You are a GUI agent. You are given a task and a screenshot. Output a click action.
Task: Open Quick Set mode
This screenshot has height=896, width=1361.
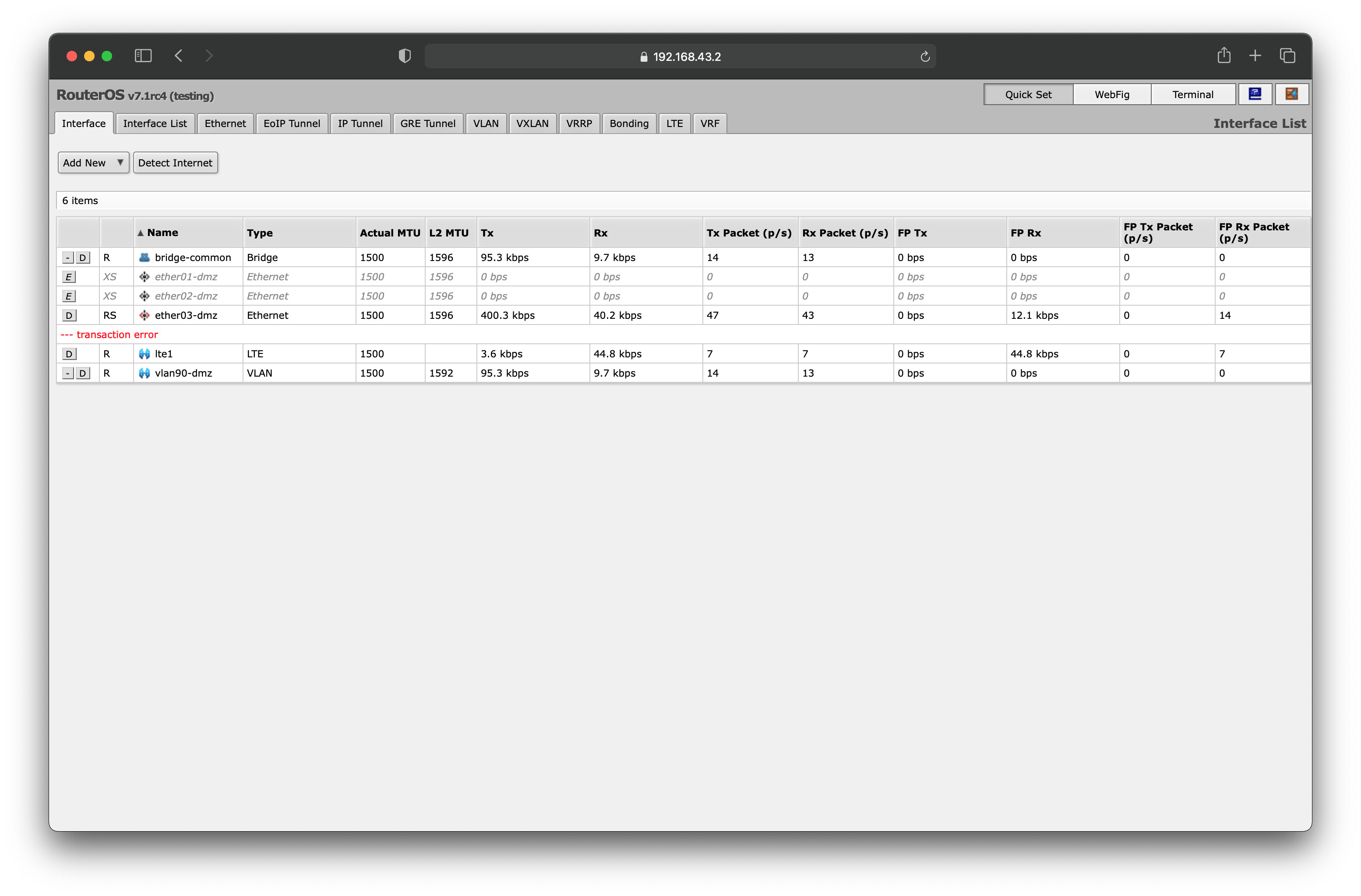pyautogui.click(x=1028, y=94)
